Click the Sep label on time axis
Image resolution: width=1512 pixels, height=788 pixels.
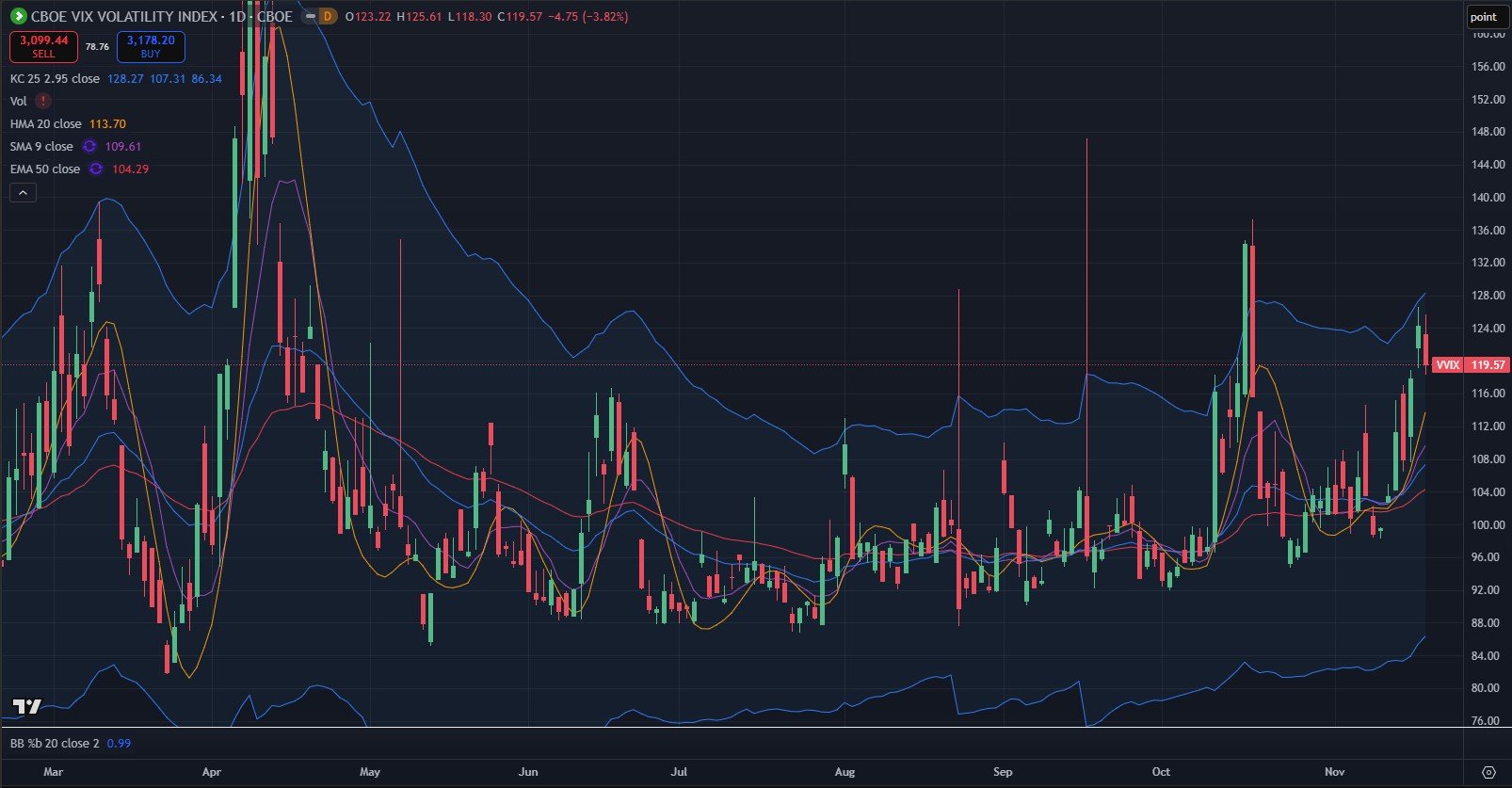tap(1003, 772)
